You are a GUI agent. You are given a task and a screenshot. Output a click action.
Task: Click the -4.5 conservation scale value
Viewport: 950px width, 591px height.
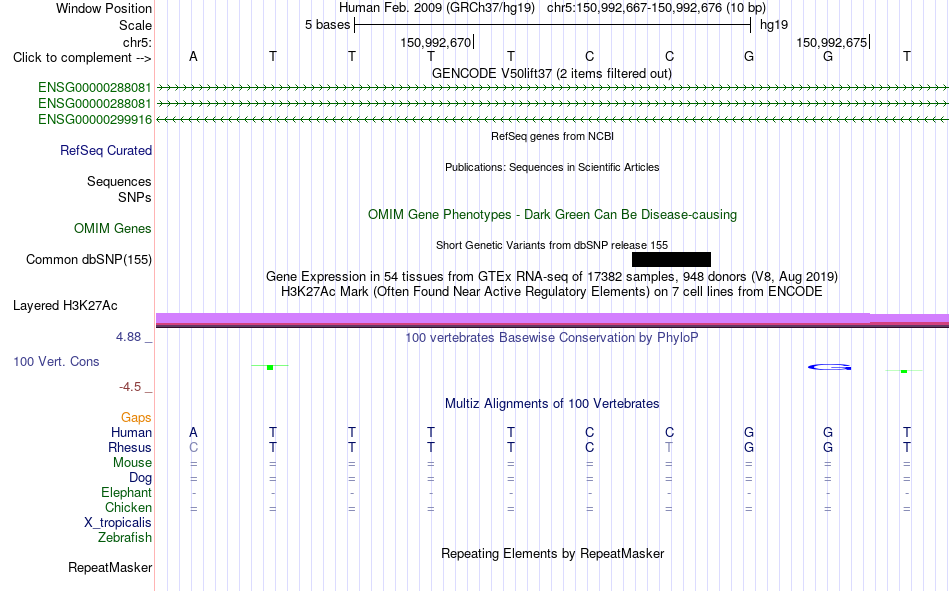pos(130,387)
